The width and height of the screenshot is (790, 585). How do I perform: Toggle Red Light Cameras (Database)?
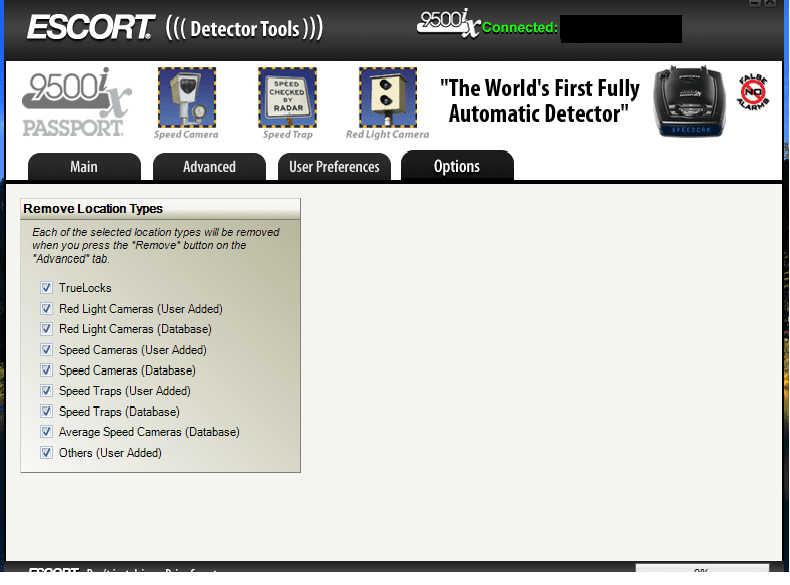point(46,329)
